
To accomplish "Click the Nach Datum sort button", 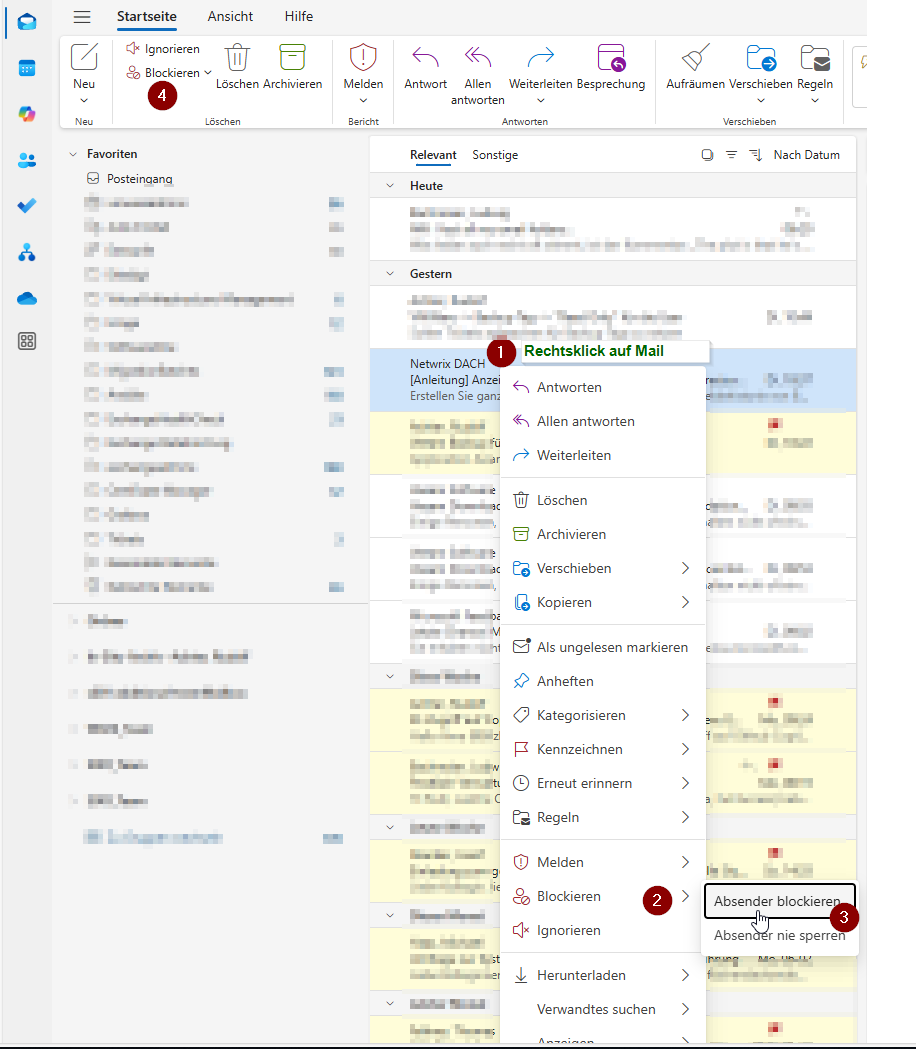I will pyautogui.click(x=806, y=155).
